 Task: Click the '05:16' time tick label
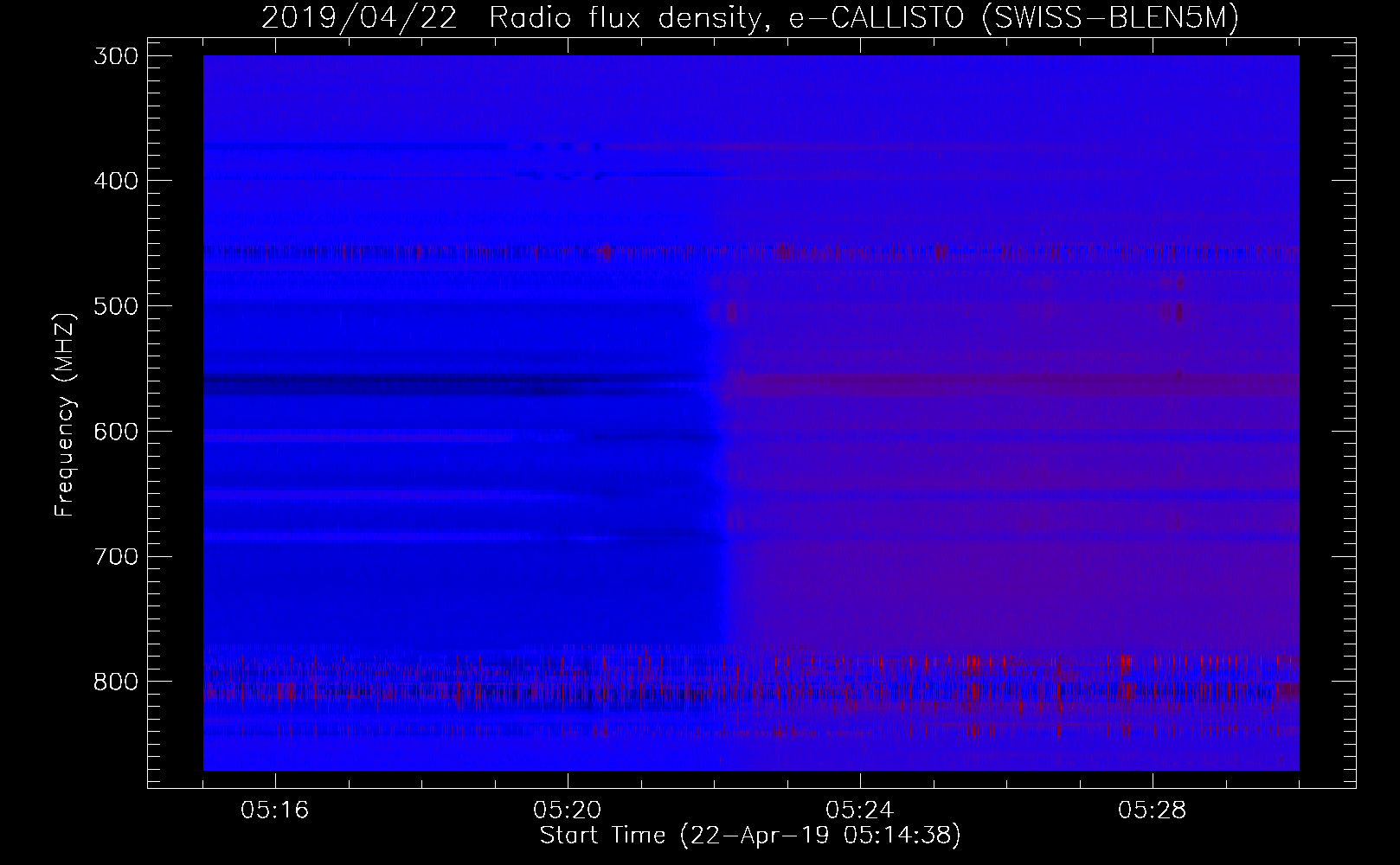coord(275,811)
